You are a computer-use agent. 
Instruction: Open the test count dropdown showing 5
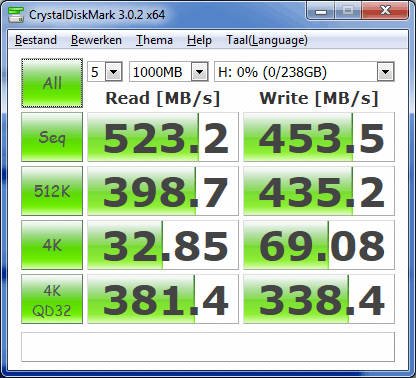[x=105, y=72]
